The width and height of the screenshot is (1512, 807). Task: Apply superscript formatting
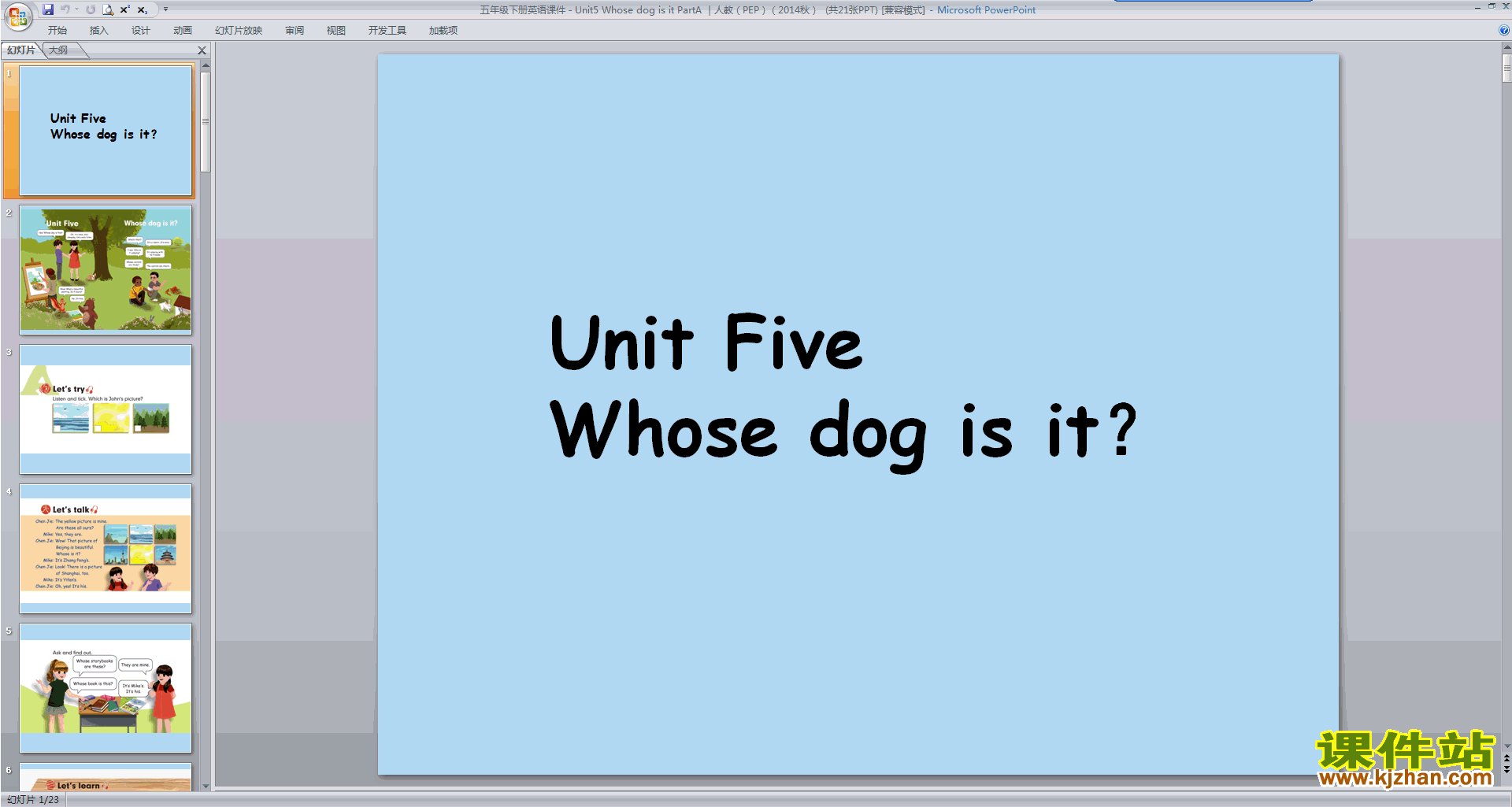125,9
